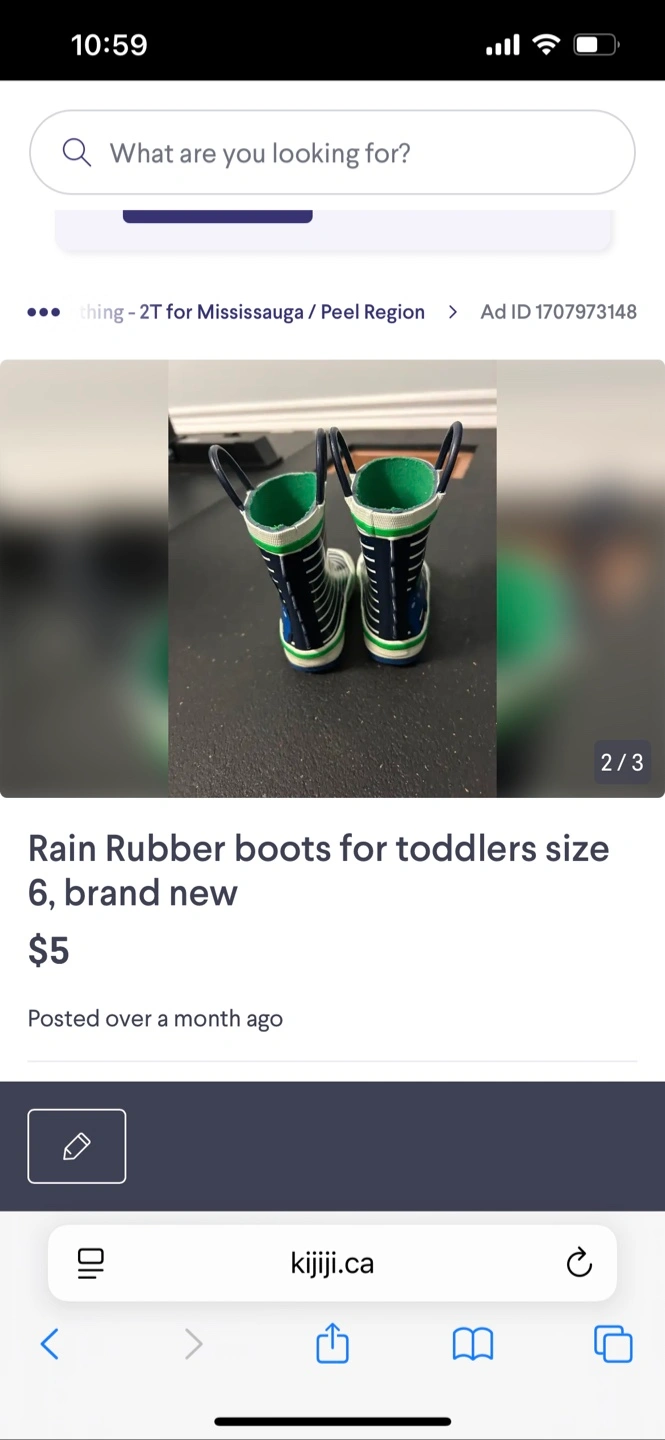The image size is (665, 1440).
Task: Open Safari bookmarks
Action: [473, 1344]
